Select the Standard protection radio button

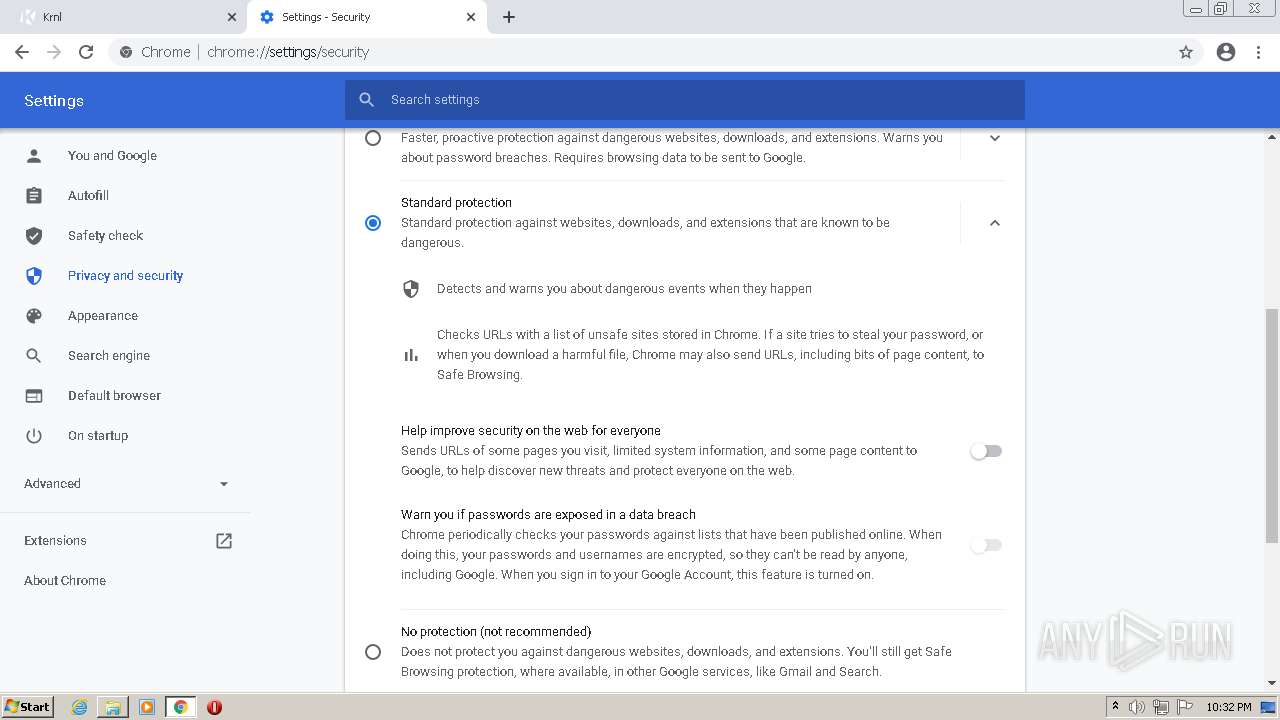point(373,223)
